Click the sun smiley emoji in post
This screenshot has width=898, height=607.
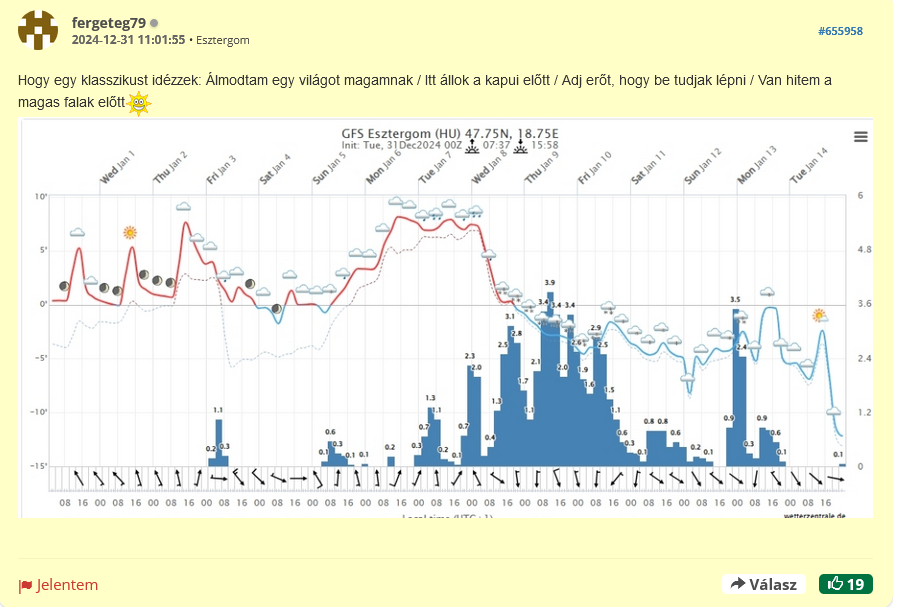[x=139, y=103]
